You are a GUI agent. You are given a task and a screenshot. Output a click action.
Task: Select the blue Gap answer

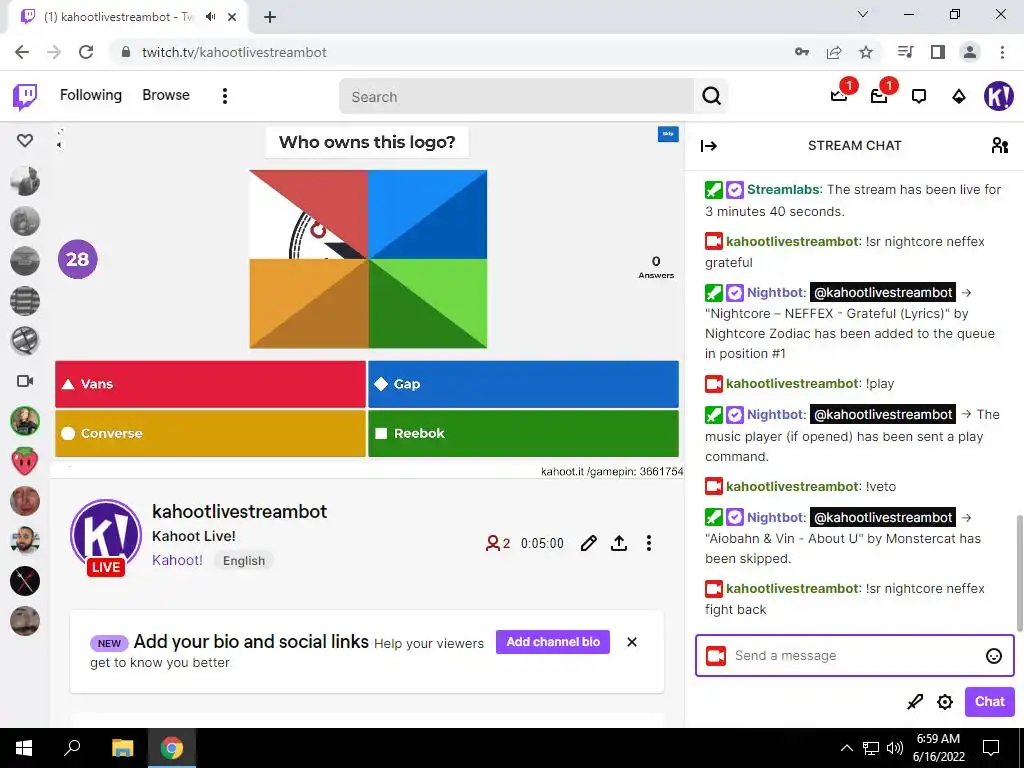tap(523, 384)
